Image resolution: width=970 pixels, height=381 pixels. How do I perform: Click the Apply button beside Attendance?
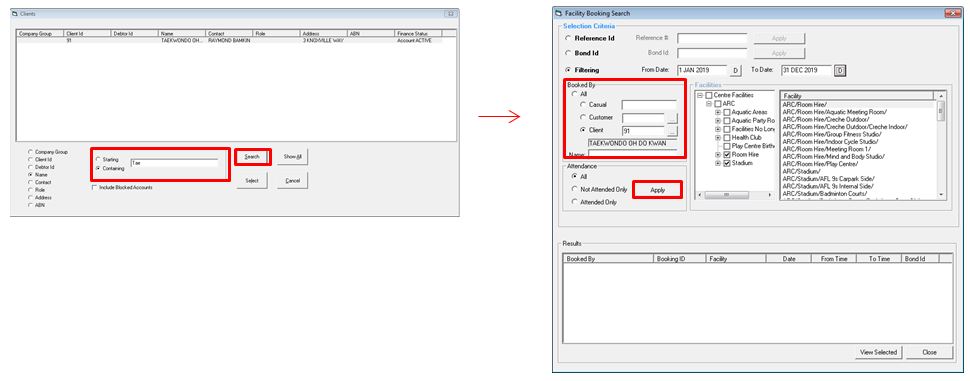click(x=658, y=190)
